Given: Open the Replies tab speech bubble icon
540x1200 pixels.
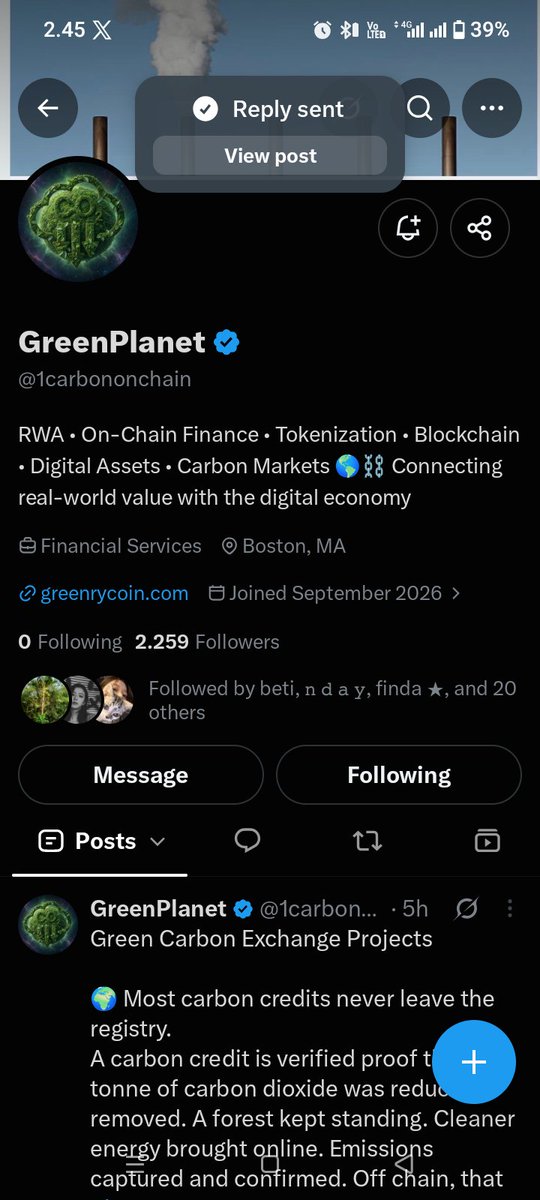Looking at the screenshot, I should (247, 841).
